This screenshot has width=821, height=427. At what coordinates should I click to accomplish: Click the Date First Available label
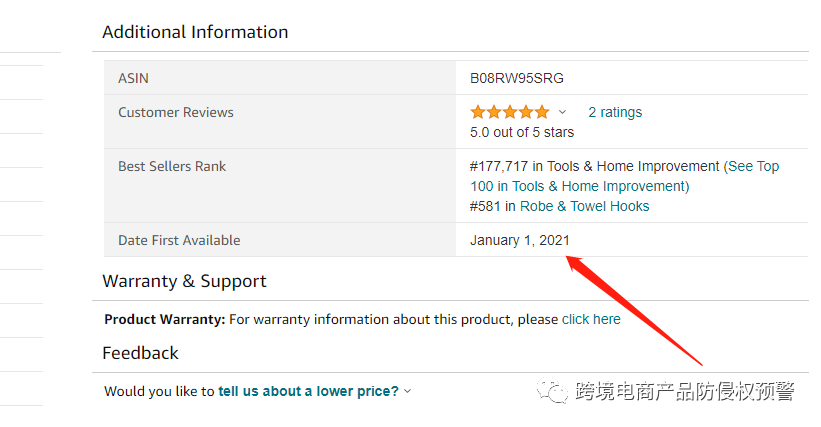pos(179,240)
